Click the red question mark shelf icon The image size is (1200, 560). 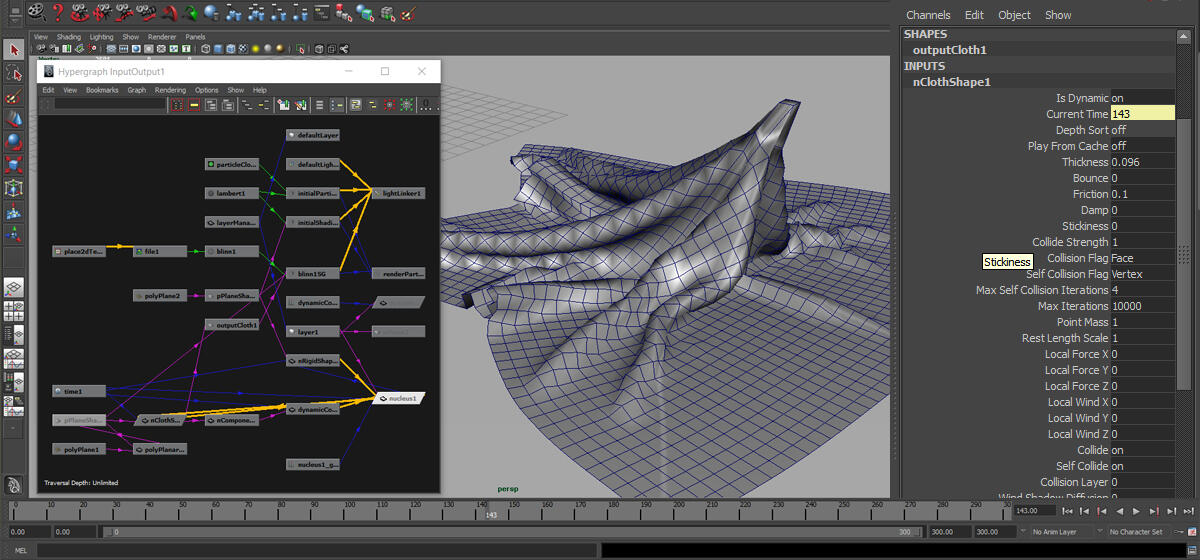tap(58, 12)
